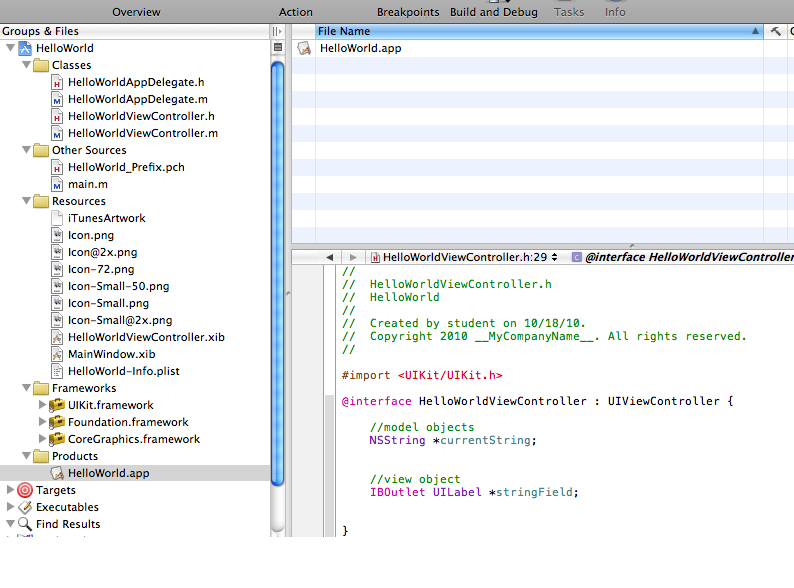Click the HelloWorld.app icon in the file list
This screenshot has height=588, width=794.
[304, 48]
